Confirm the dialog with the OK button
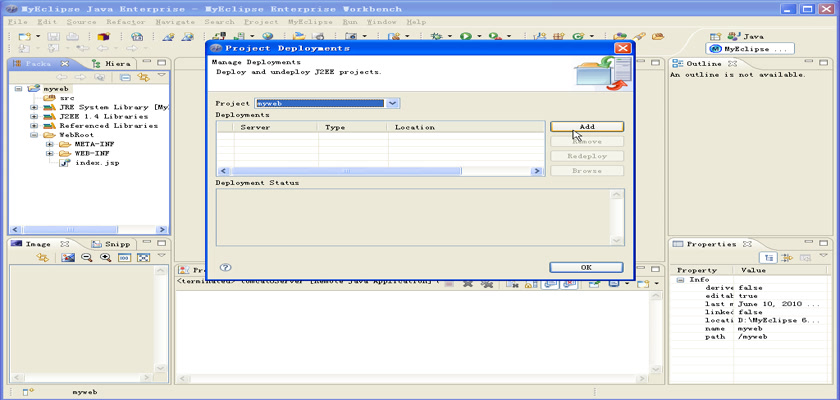 586,267
